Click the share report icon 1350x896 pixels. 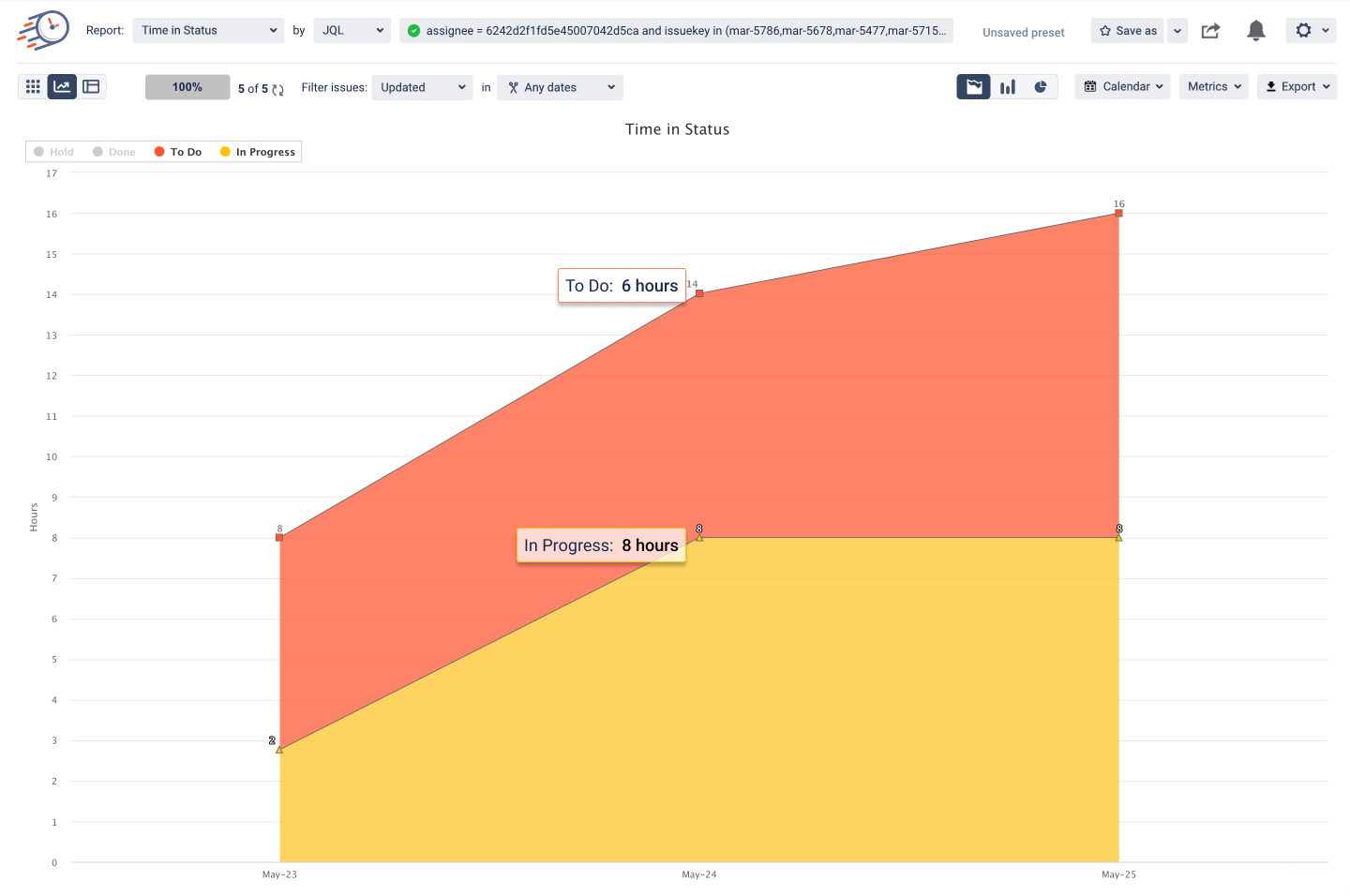[x=1211, y=31]
